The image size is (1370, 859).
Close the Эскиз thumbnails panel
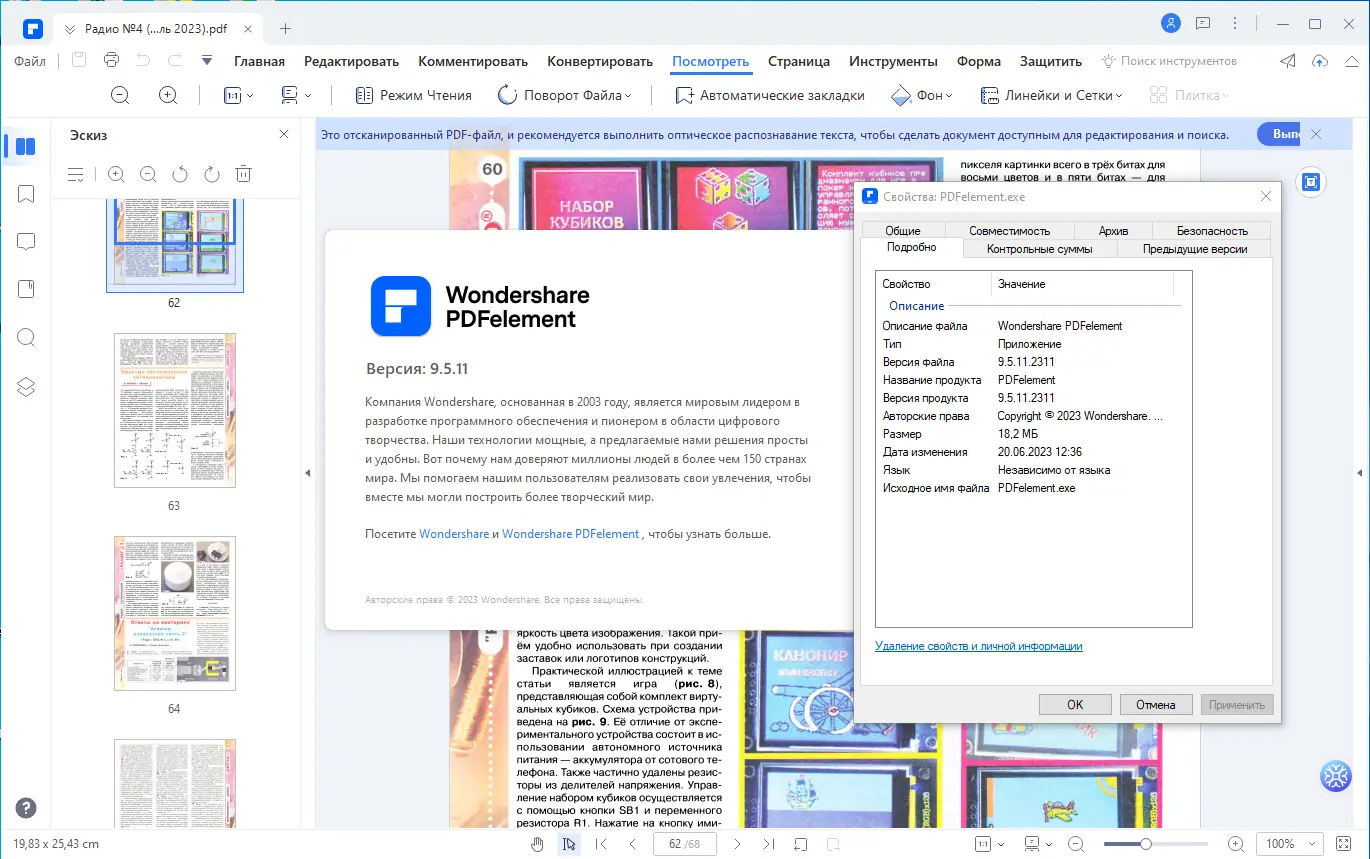click(284, 134)
